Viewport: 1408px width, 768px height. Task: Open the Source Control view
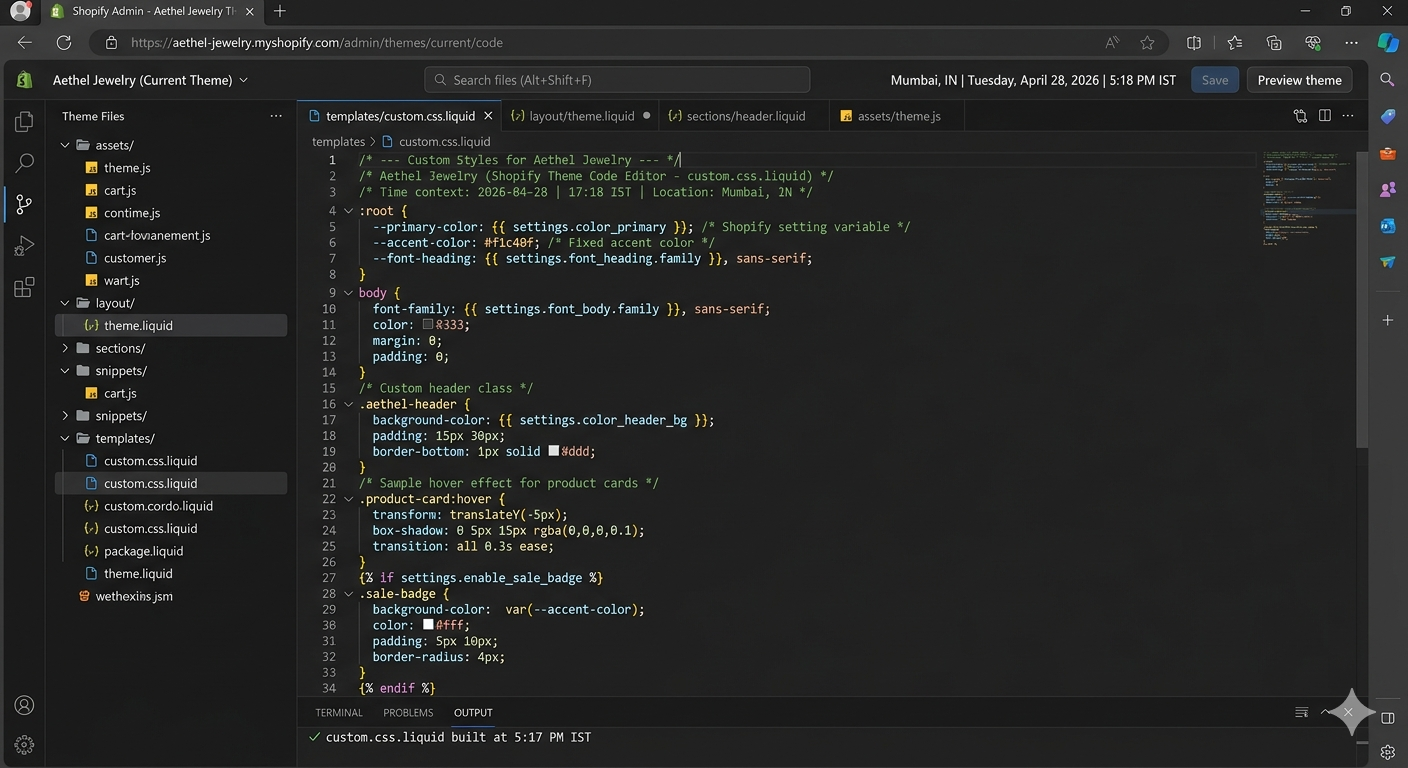25,205
